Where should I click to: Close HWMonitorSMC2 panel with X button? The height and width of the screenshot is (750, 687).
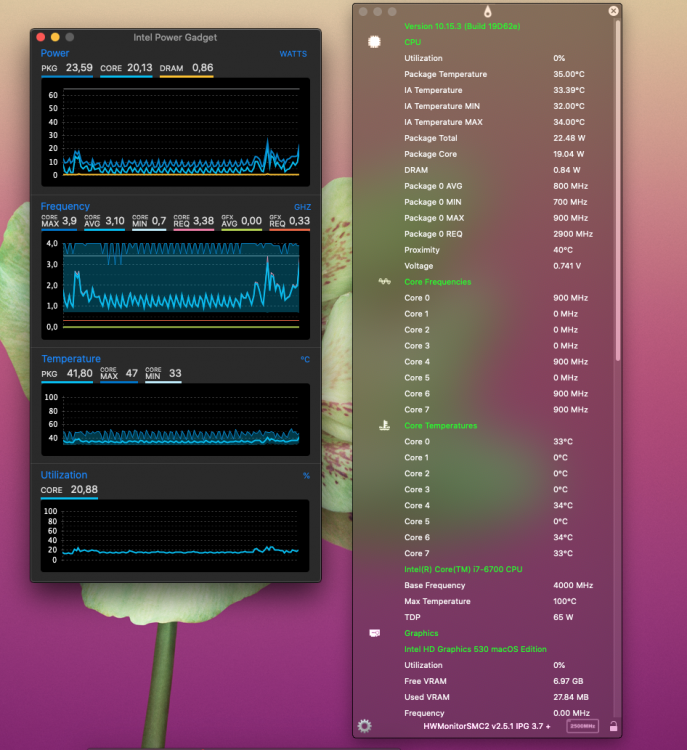tap(613, 11)
